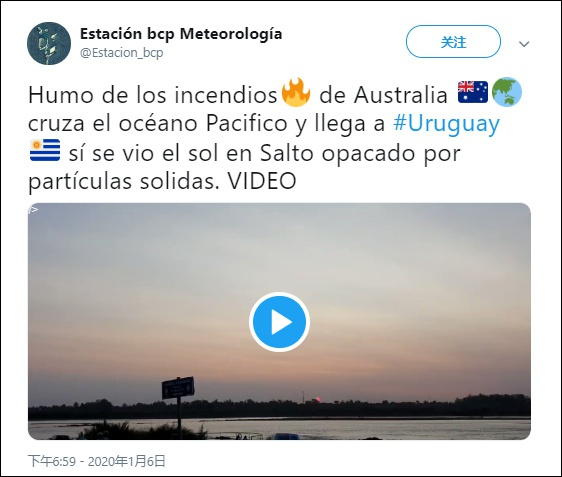Click the Uruguay flag emoji

(45, 150)
